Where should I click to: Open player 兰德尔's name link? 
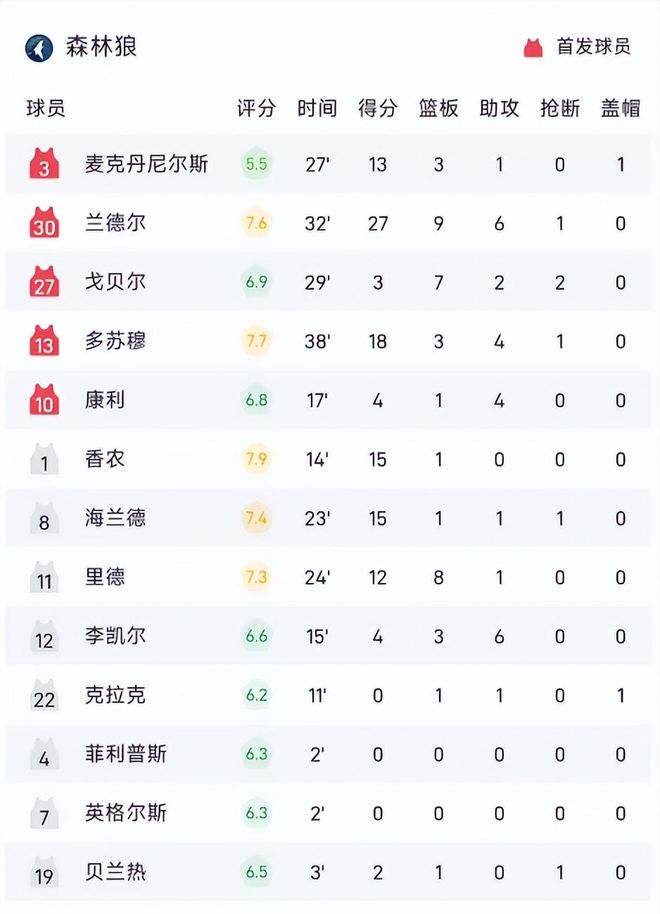[115, 223]
